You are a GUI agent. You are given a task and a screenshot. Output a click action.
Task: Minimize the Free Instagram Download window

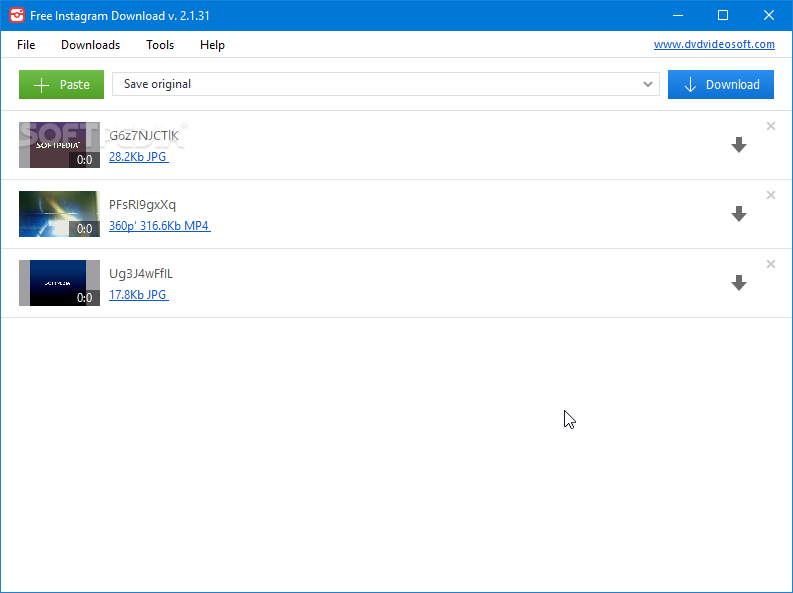tap(678, 15)
